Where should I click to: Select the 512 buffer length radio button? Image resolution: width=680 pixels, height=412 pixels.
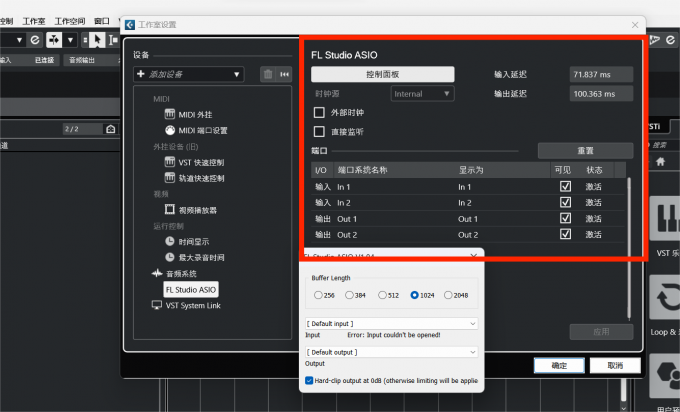coord(382,295)
